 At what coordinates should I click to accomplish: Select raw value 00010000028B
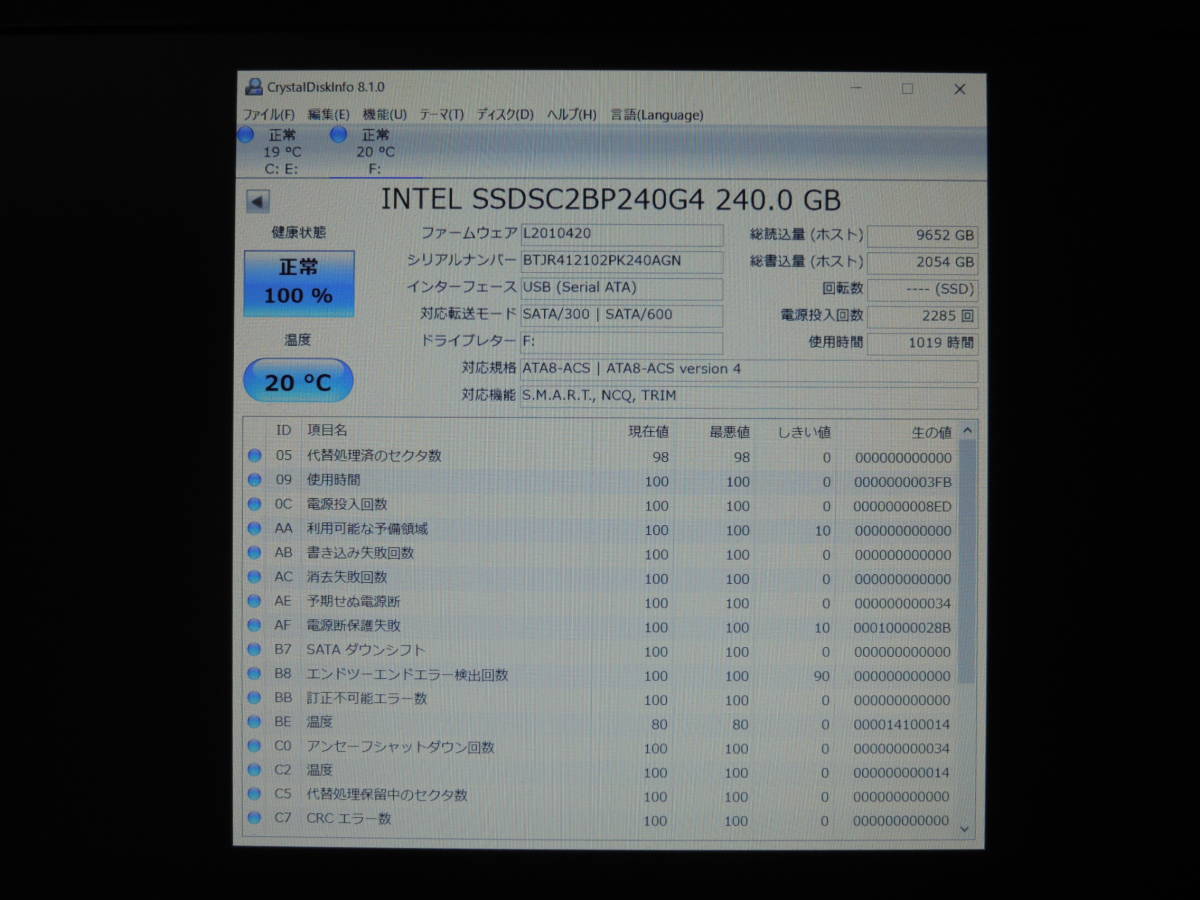point(902,627)
